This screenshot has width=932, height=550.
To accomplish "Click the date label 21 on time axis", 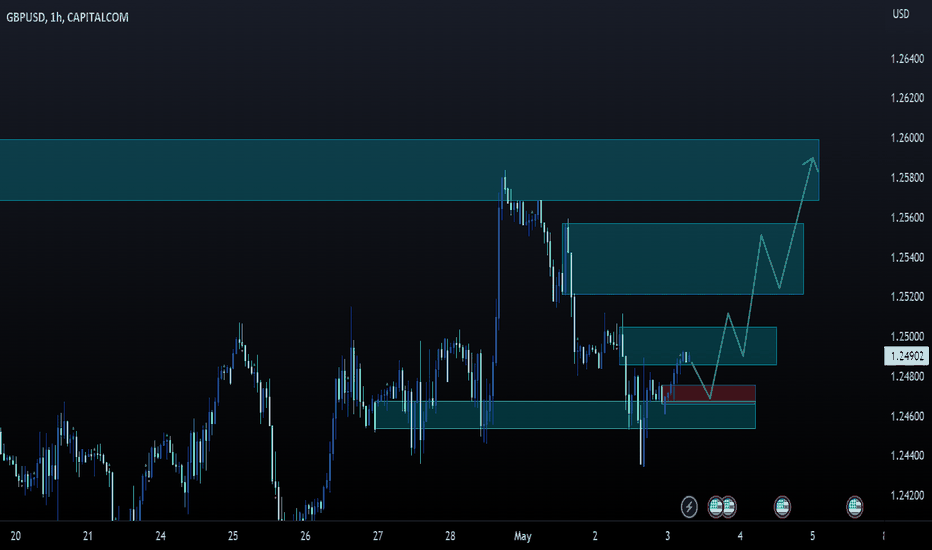I will [x=88, y=536].
